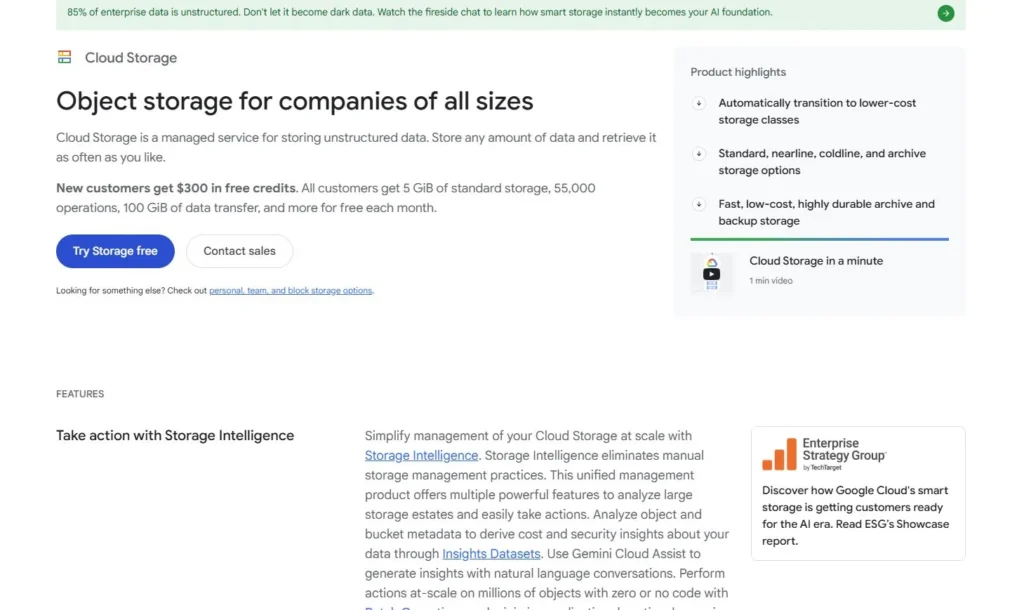The image size is (1024, 610).
Task: Click the Cloud Storage product icon
Action: [64, 57]
